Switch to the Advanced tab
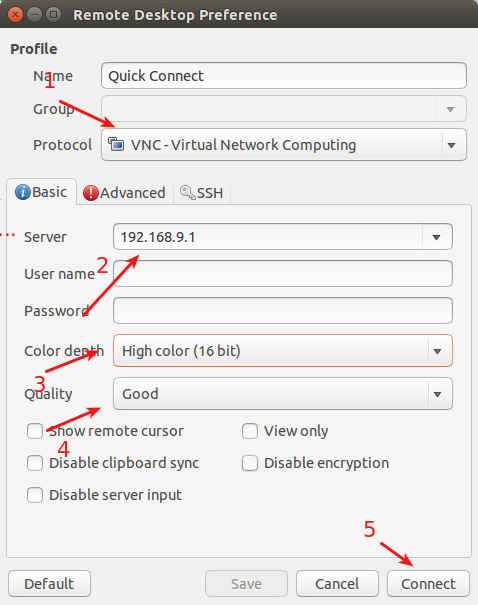Image resolution: width=478 pixels, height=605 pixels. click(x=125, y=193)
